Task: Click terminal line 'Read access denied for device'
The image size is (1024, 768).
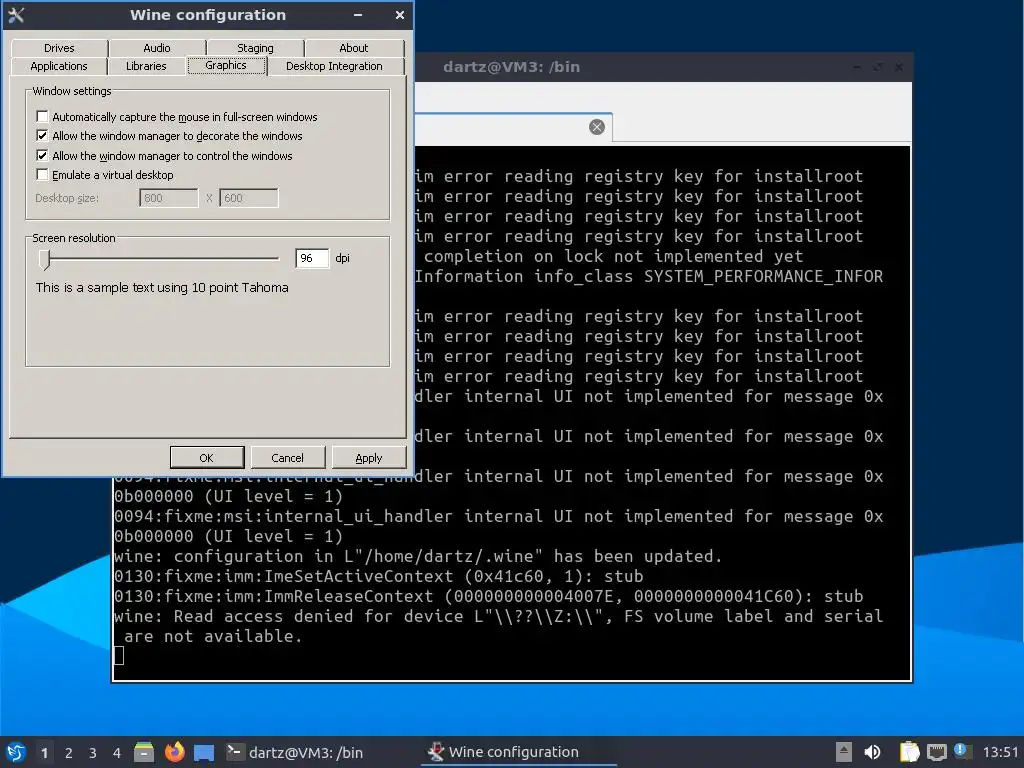Action: (x=498, y=616)
